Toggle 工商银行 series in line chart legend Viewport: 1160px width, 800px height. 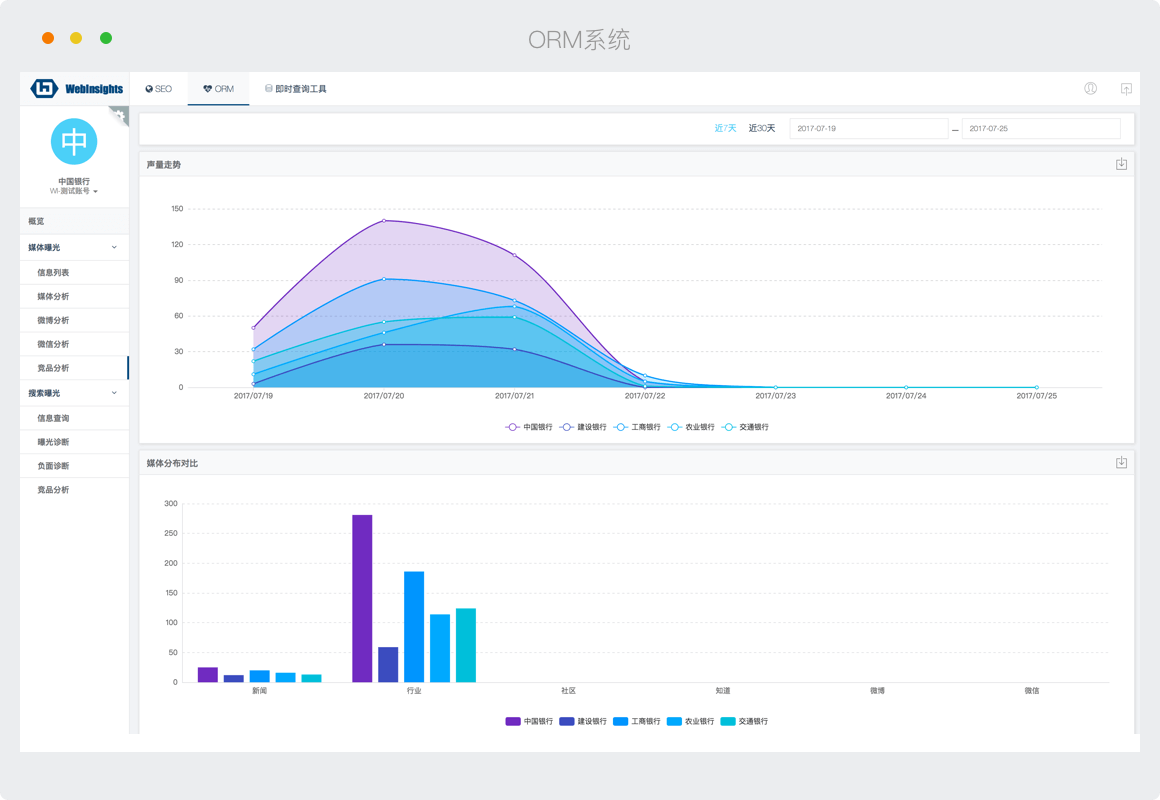637,427
